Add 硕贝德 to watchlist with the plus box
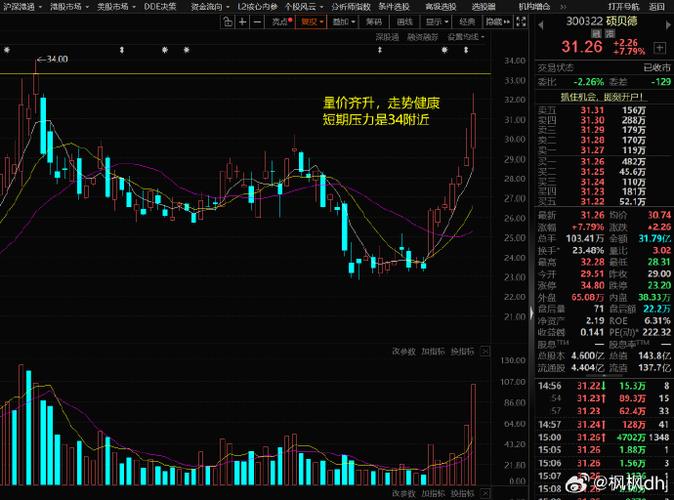 [659, 48]
